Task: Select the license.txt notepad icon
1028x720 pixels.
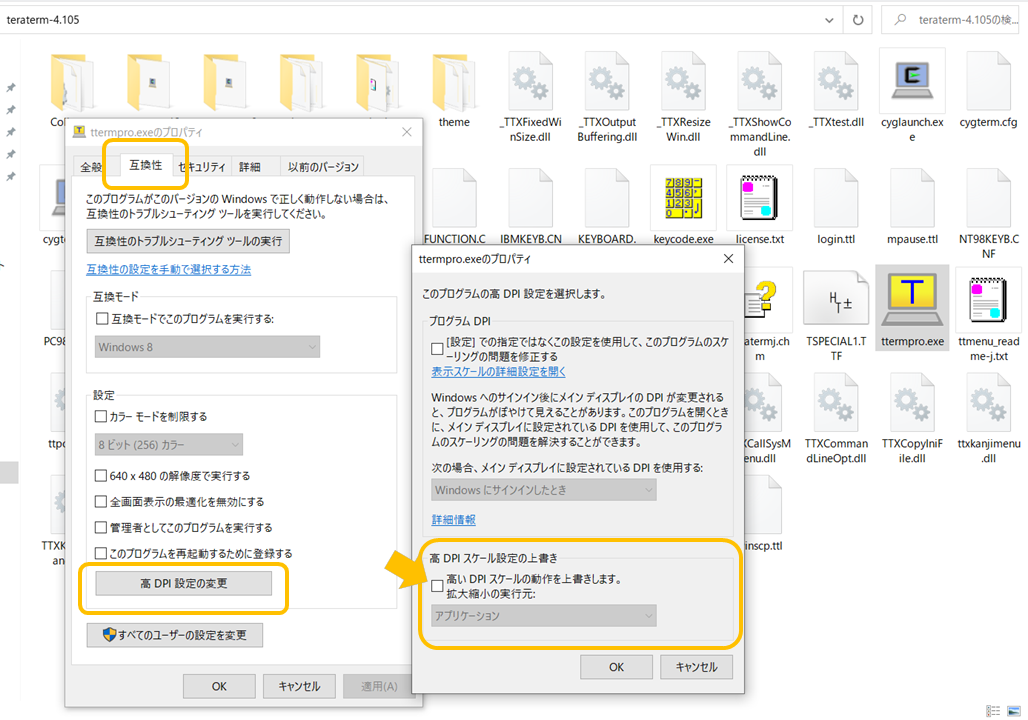Action: tap(759, 197)
